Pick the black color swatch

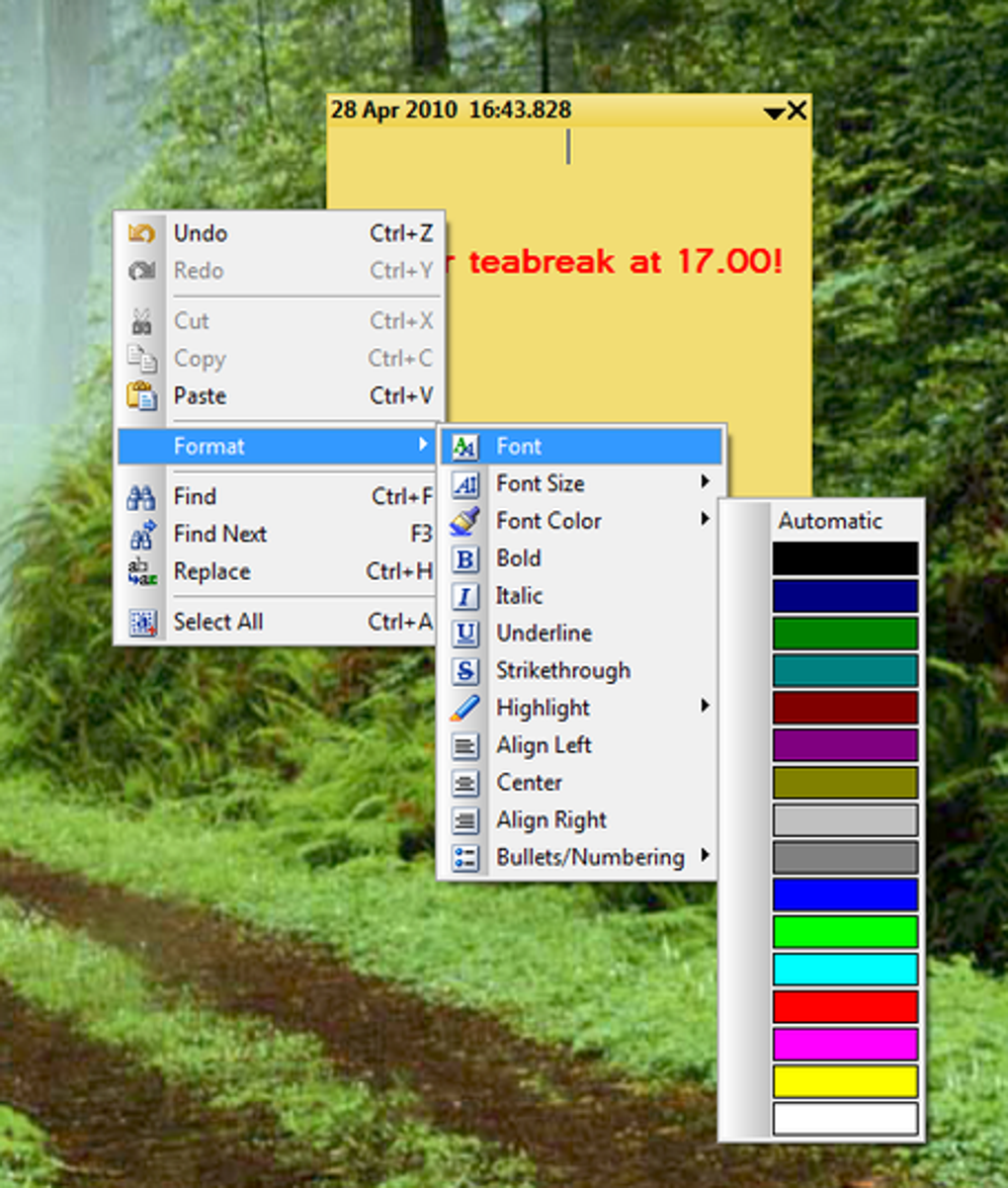click(x=845, y=558)
